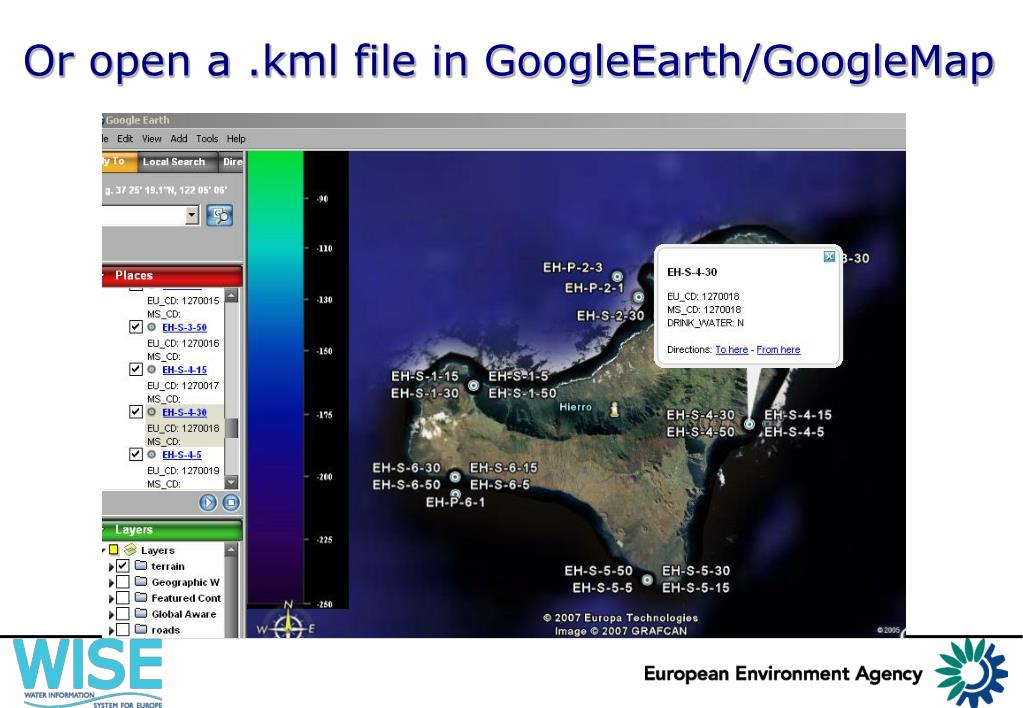Expand the Featured Cont layer node

tap(111, 598)
